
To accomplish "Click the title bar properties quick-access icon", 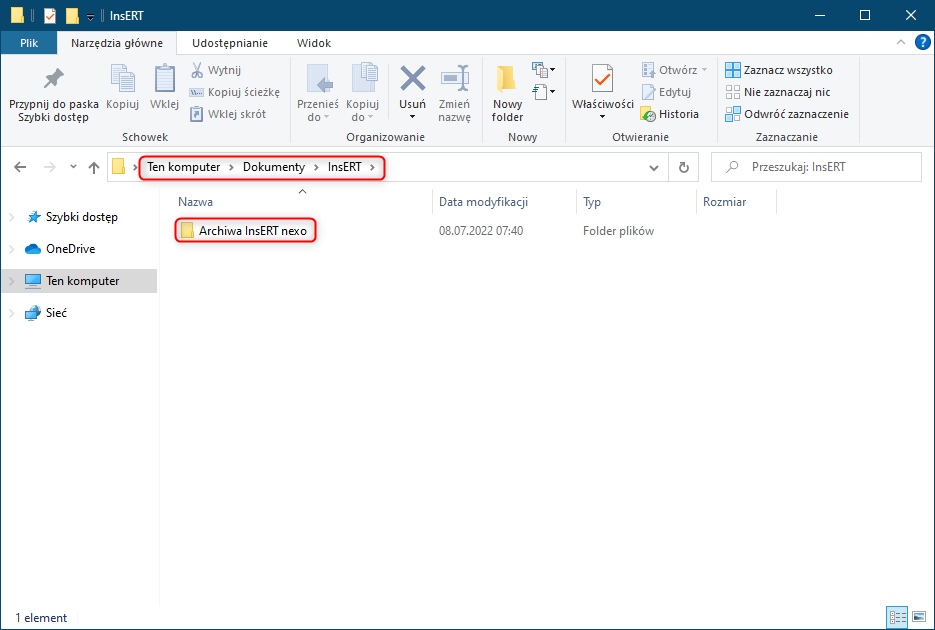I will (x=49, y=15).
